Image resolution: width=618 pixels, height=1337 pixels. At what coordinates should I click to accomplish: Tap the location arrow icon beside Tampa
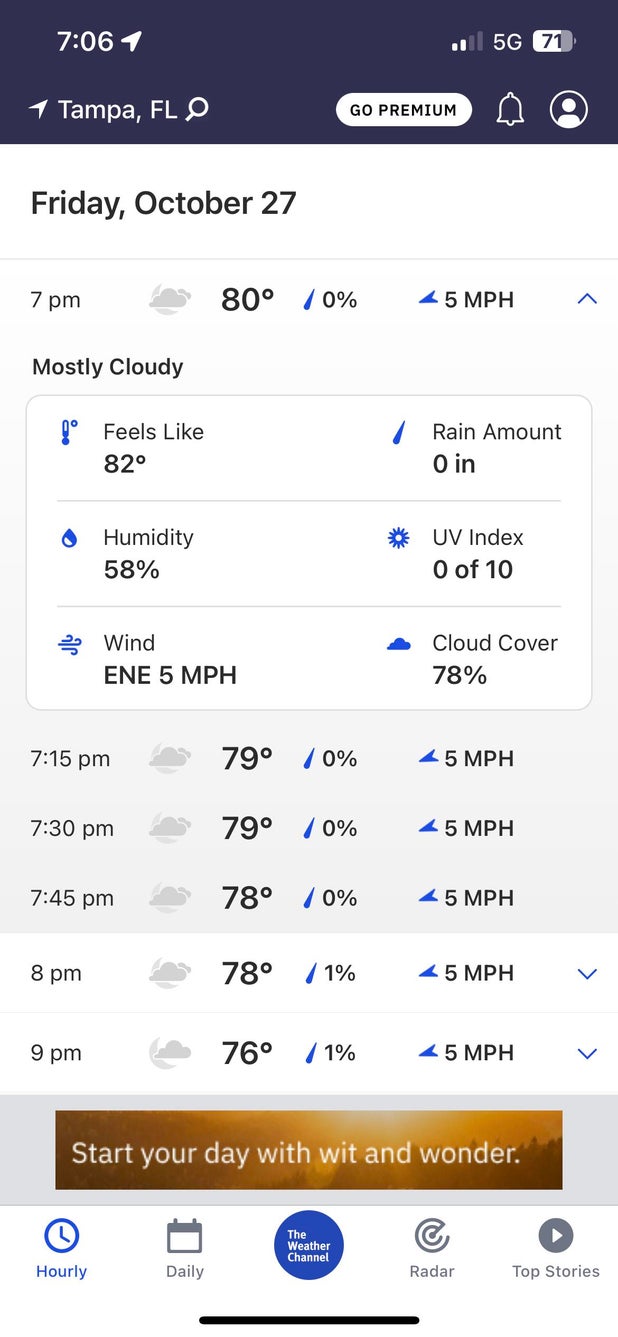(x=39, y=109)
